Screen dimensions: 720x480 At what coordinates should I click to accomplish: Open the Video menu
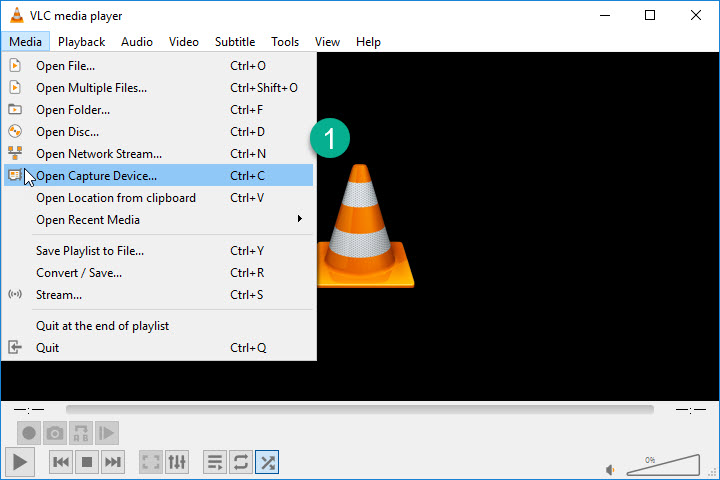(x=184, y=42)
